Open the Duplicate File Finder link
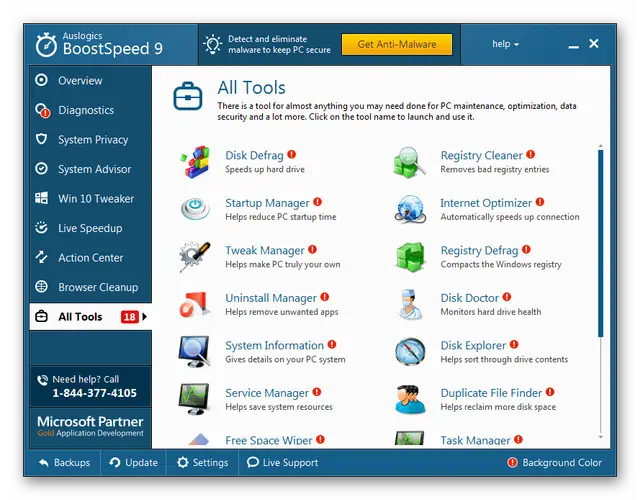Screen dimensions: 640x500 coord(491,393)
